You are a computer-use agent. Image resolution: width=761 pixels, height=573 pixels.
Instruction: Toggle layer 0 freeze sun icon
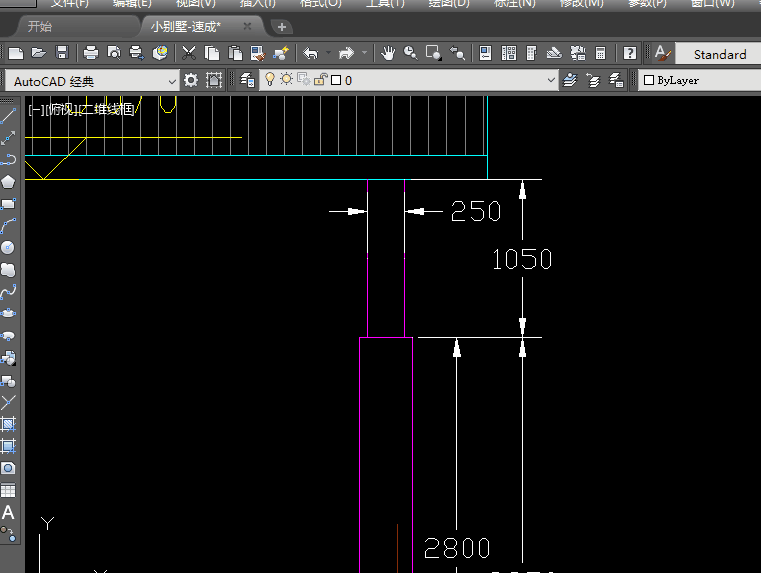click(x=286, y=79)
